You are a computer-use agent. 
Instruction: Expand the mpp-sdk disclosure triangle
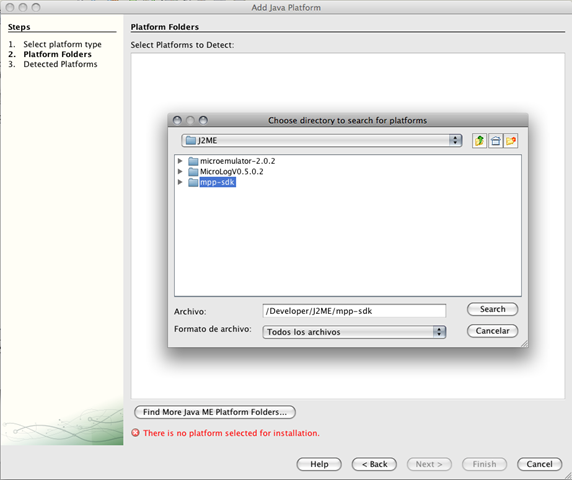(x=180, y=182)
